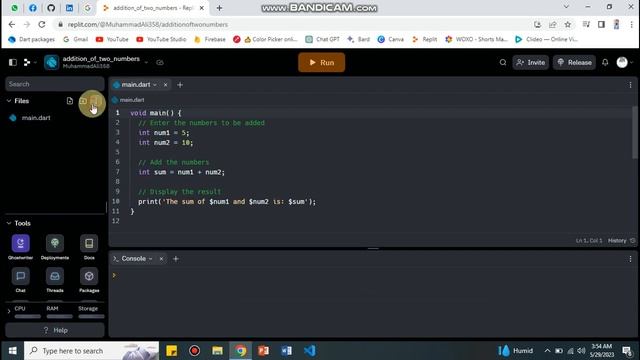Screen dimensions: 640x360
Task: Open the Chrome three-dot menu
Action: coord(631,24)
